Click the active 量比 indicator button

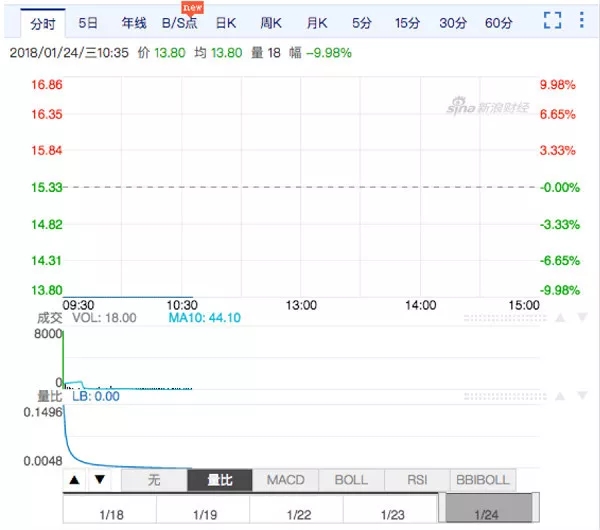(x=220, y=480)
